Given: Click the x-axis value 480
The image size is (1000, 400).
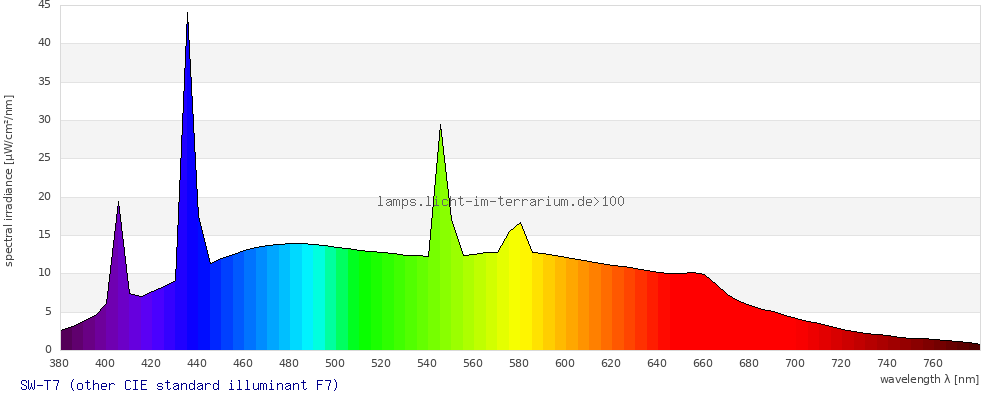Looking at the screenshot, I should (x=289, y=364).
